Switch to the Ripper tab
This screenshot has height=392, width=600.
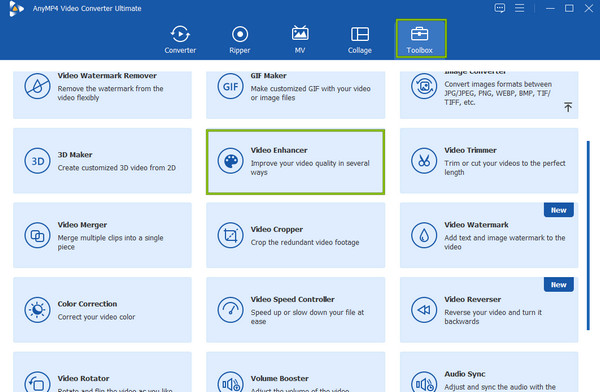[240, 39]
